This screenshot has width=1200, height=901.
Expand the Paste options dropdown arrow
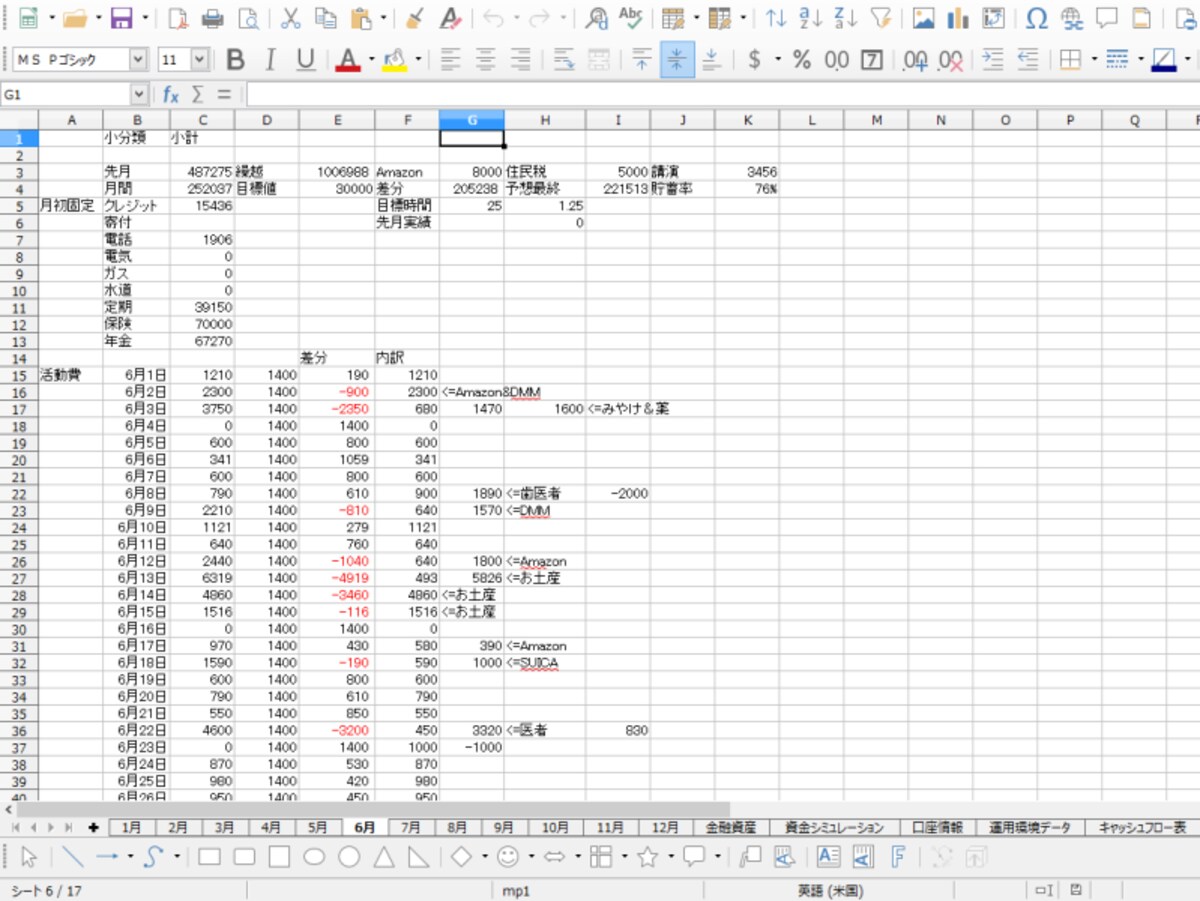383,18
